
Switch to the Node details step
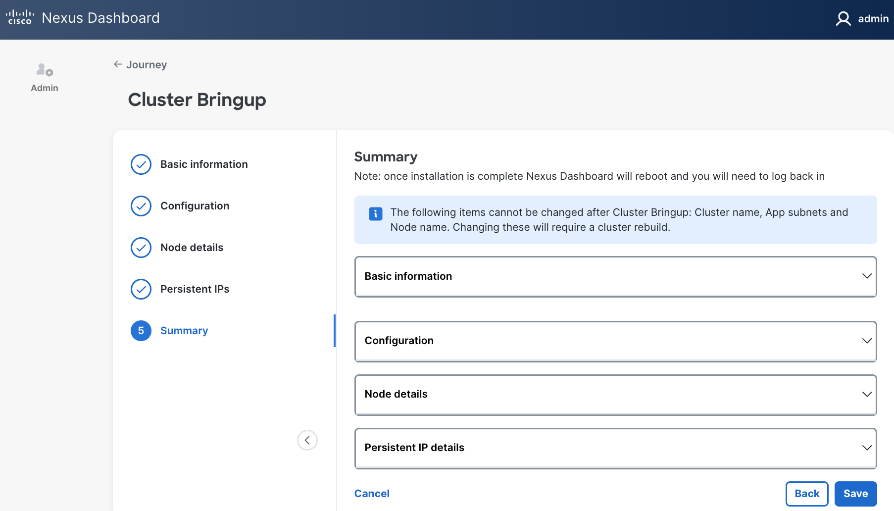click(192, 247)
